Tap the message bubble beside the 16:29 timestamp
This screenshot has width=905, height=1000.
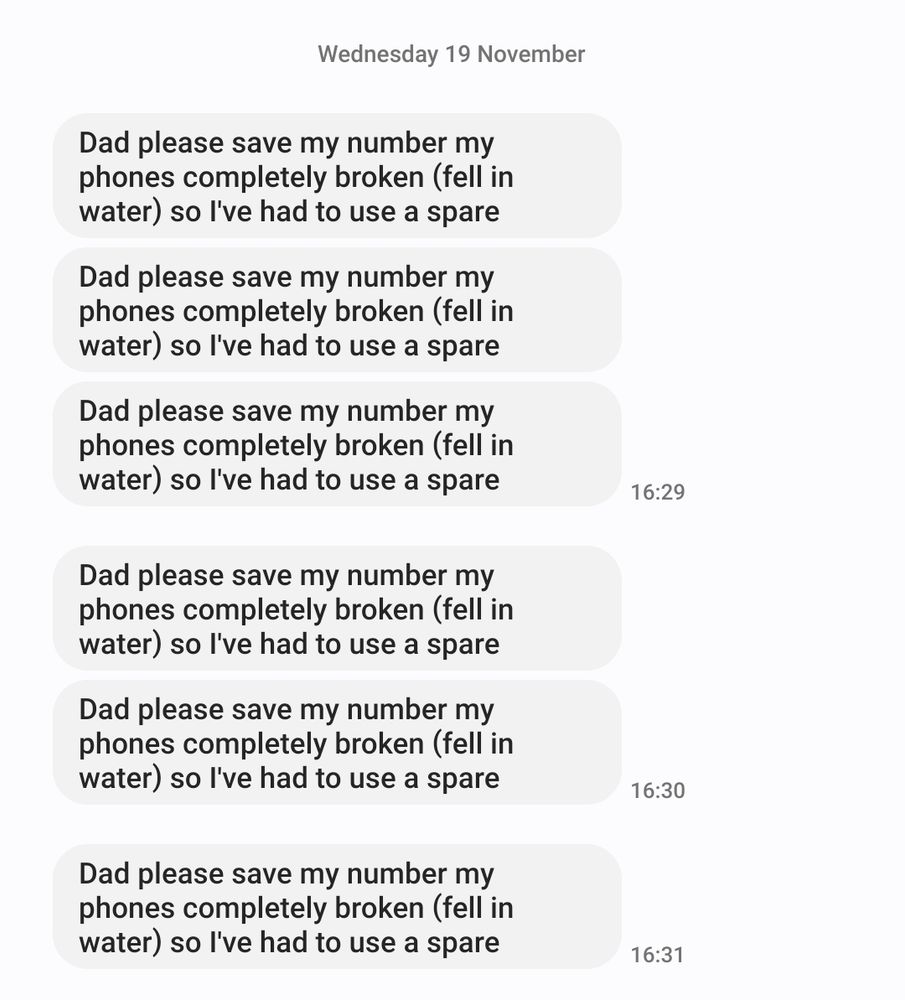[337, 444]
